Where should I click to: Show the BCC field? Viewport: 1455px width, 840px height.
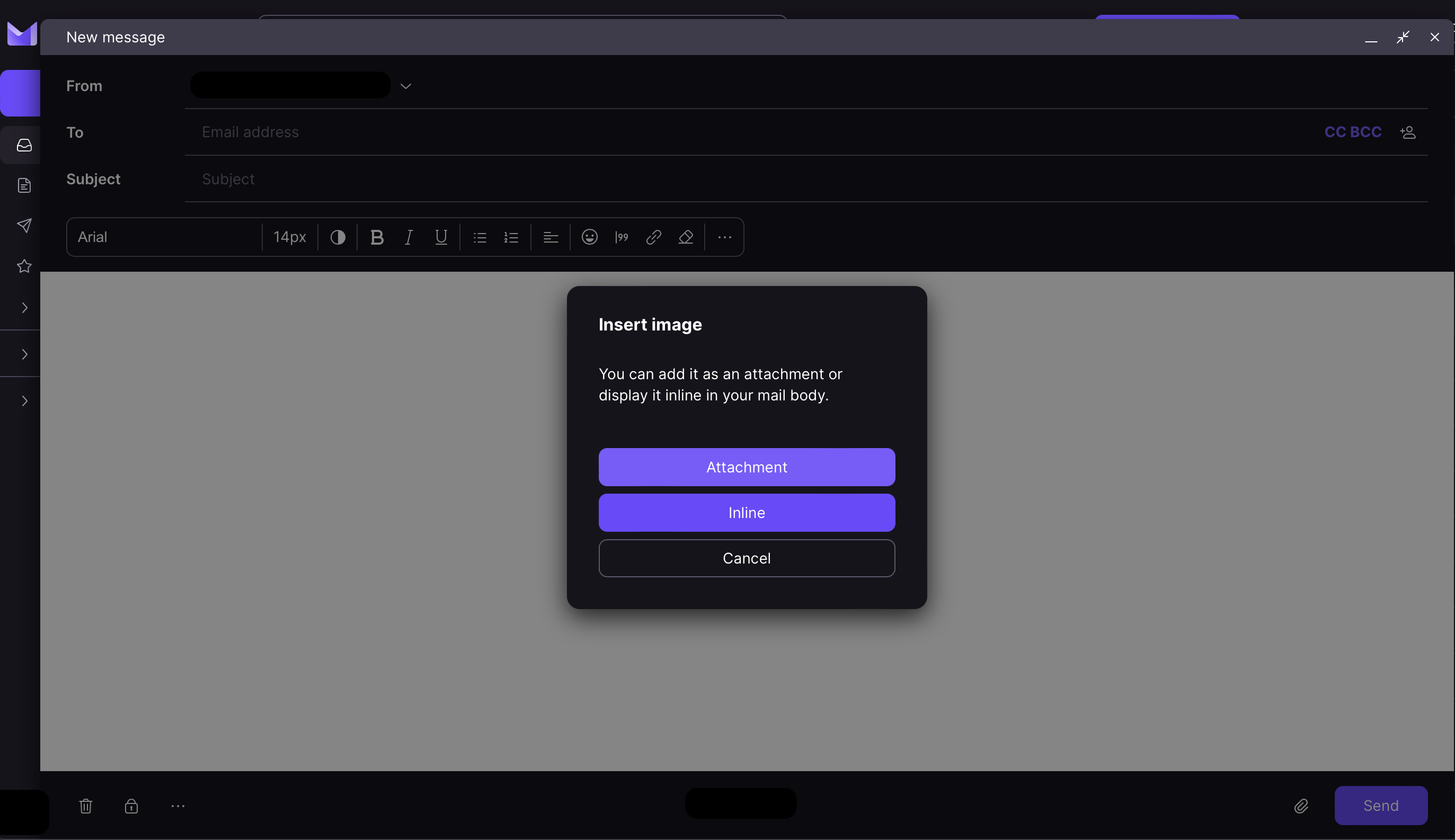(x=1365, y=132)
